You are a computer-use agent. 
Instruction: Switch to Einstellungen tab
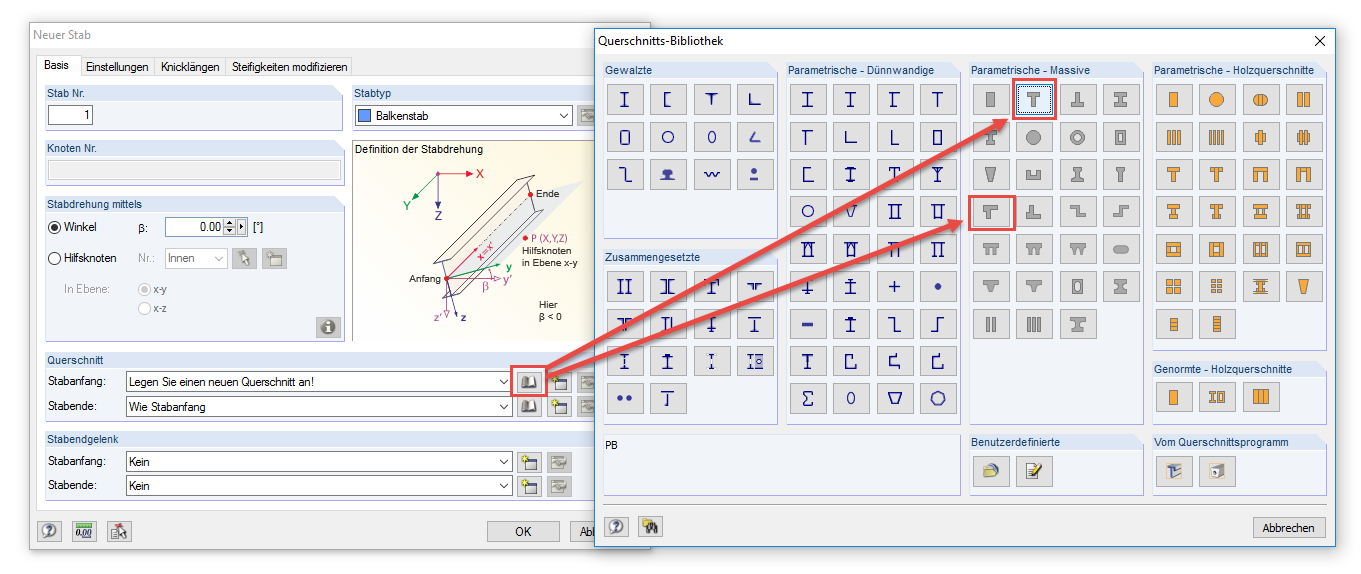click(x=117, y=67)
